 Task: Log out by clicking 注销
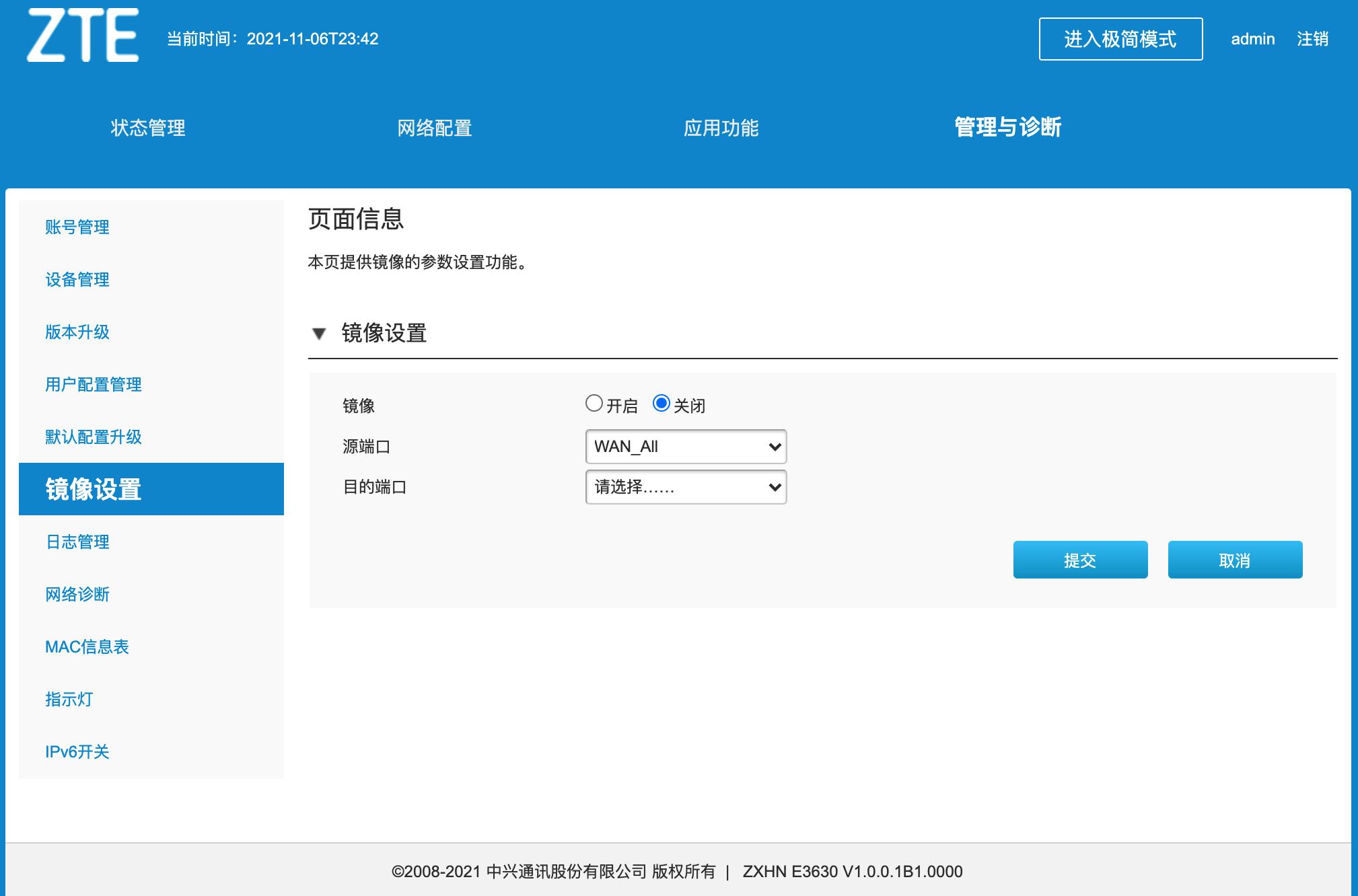[x=1313, y=39]
